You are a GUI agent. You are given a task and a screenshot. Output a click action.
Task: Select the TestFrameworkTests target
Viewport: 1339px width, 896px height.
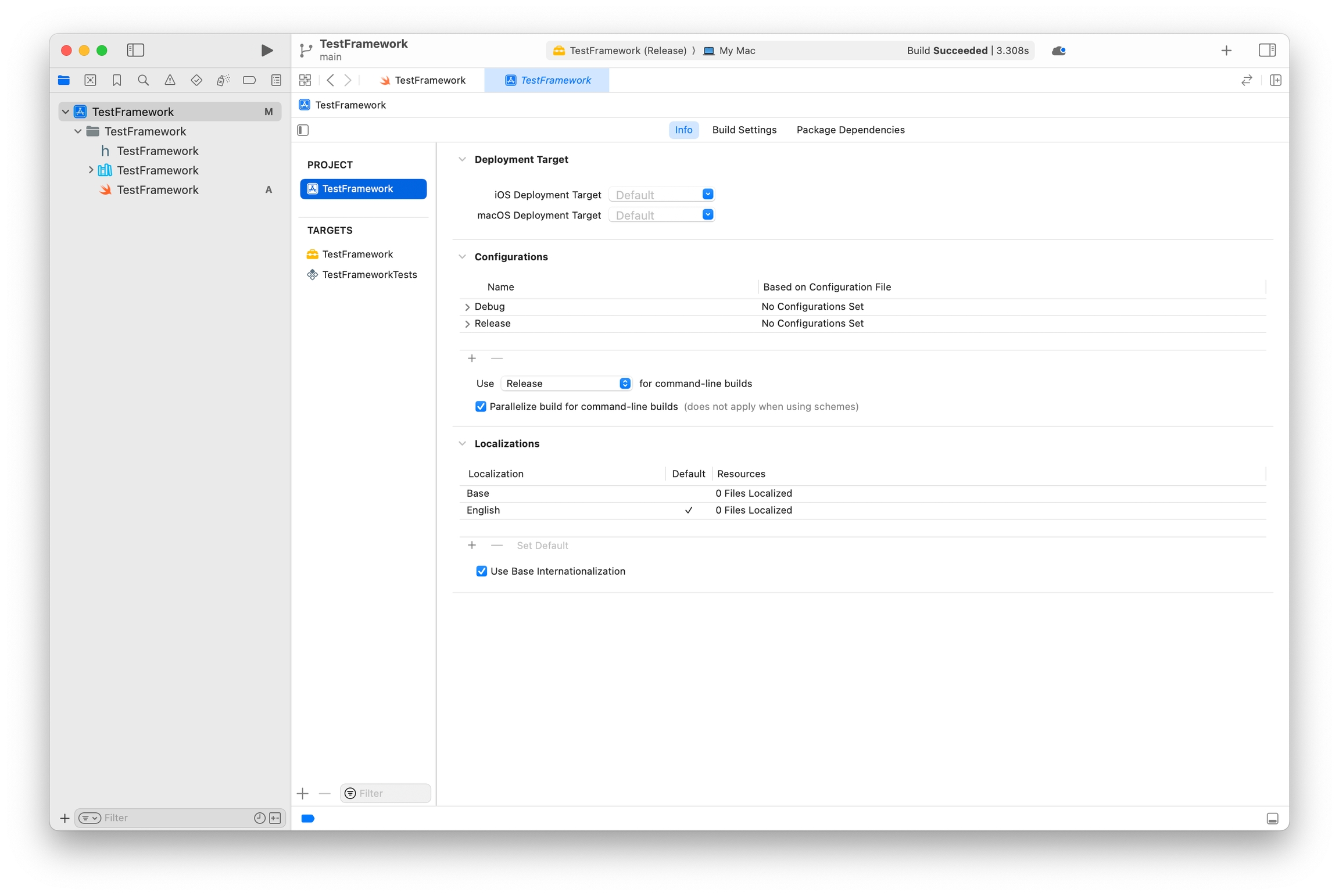click(369, 275)
